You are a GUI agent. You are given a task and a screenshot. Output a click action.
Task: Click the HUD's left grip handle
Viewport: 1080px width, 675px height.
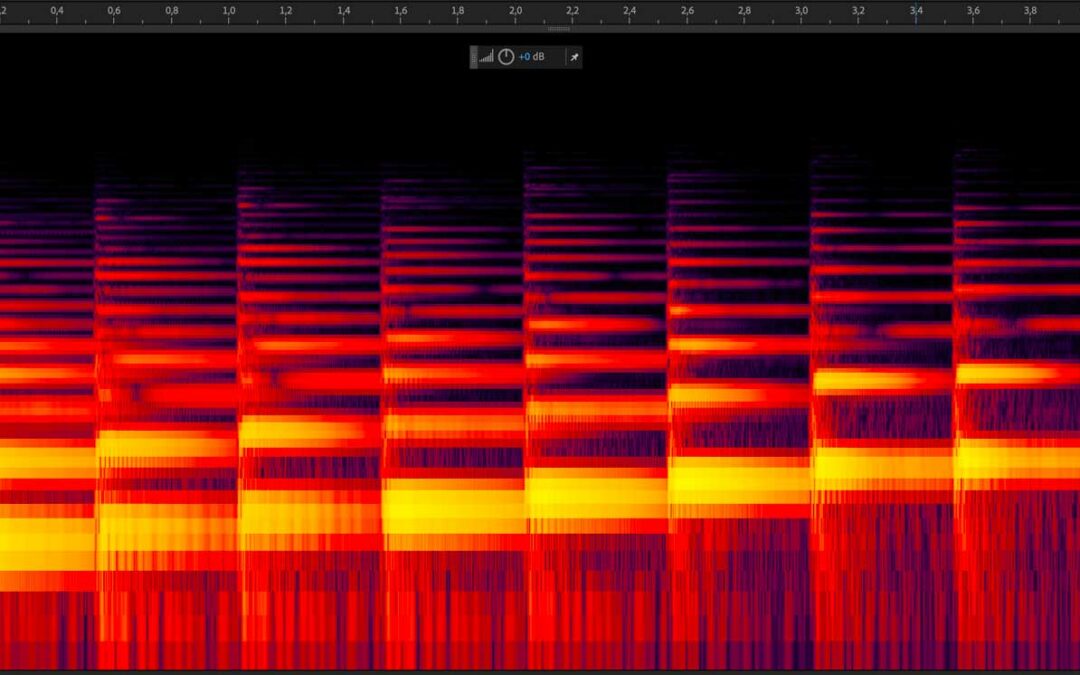[473, 57]
